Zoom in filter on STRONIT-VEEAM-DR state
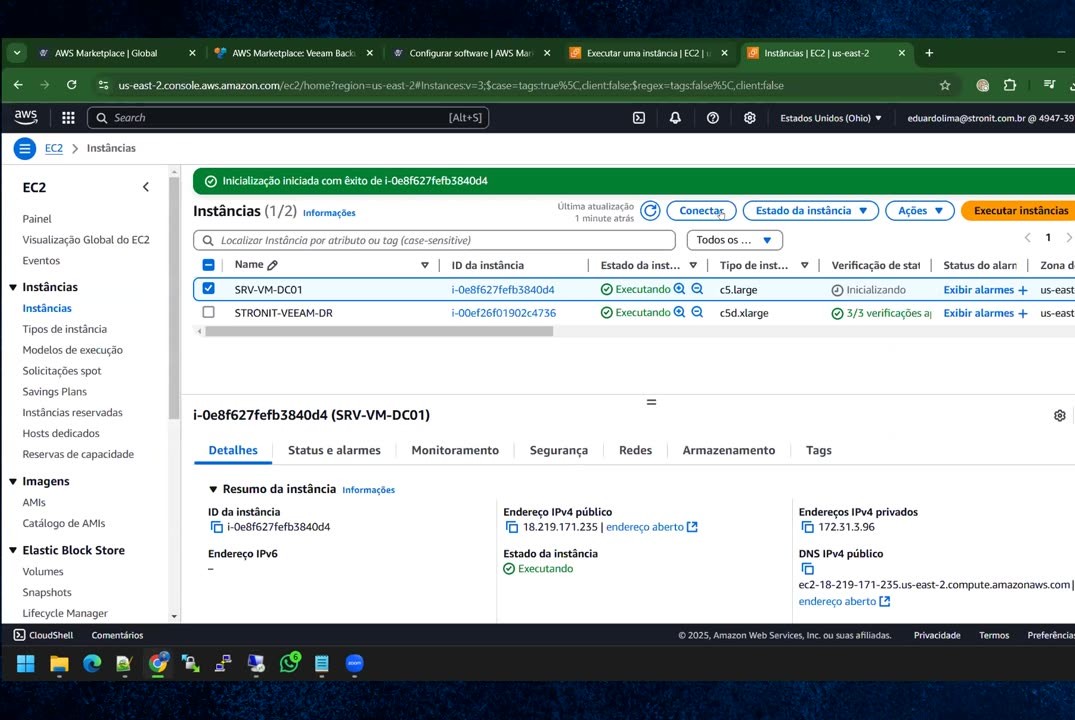Image resolution: width=1075 pixels, height=720 pixels. (x=679, y=312)
